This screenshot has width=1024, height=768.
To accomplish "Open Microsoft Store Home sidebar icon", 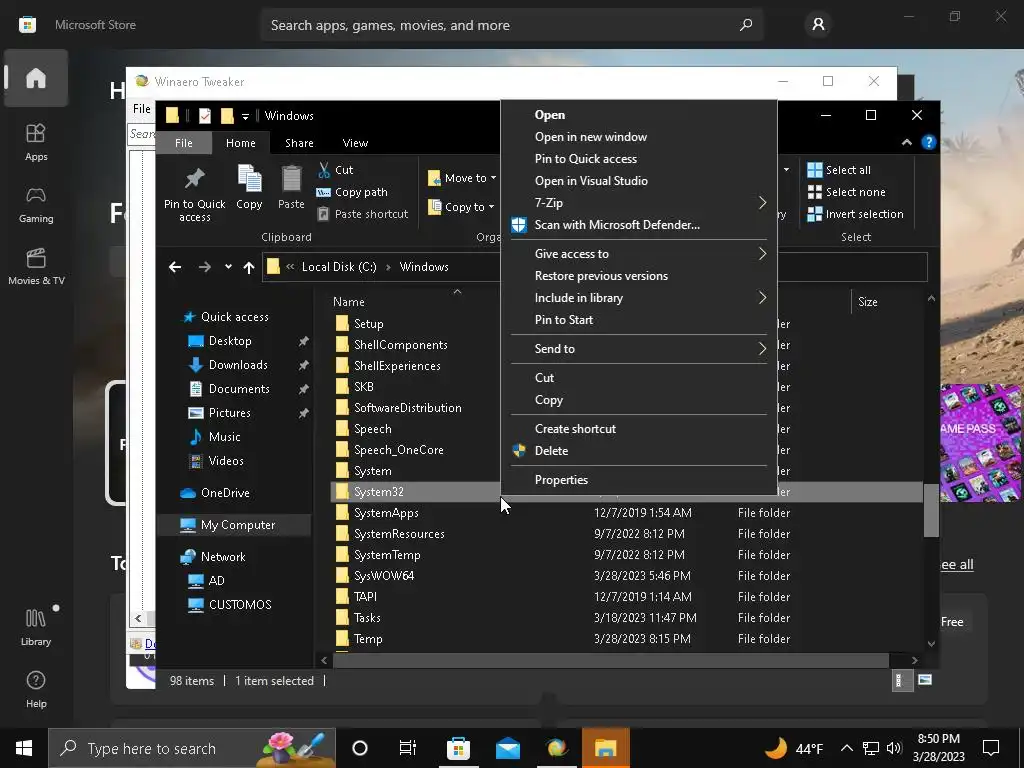I will tap(36, 78).
